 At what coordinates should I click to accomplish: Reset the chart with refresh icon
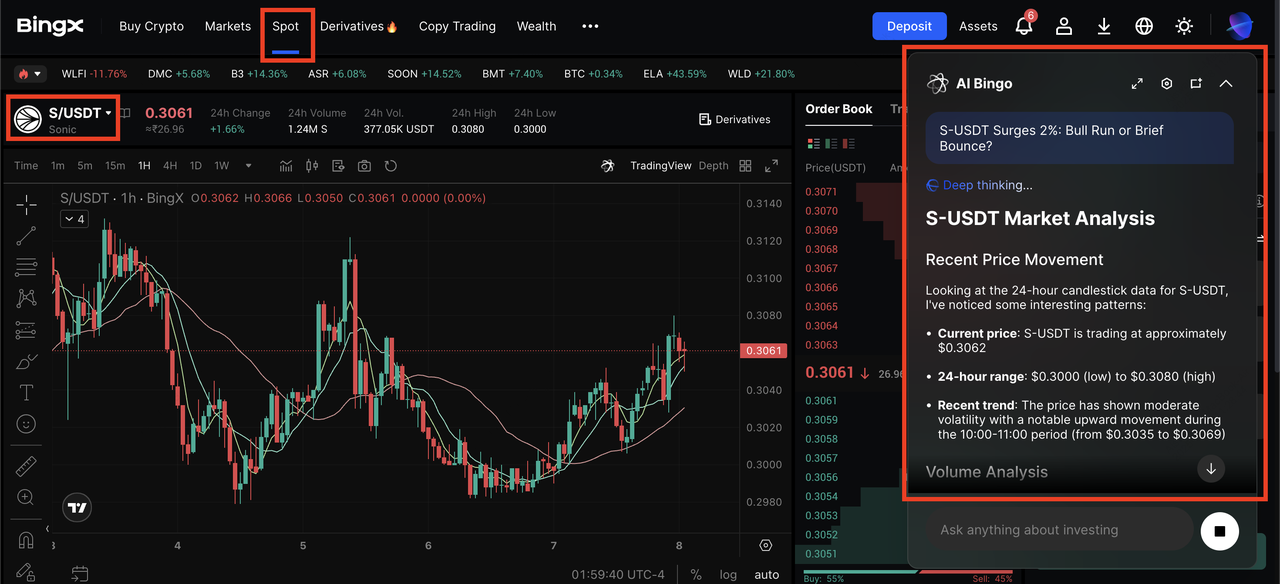(391, 166)
